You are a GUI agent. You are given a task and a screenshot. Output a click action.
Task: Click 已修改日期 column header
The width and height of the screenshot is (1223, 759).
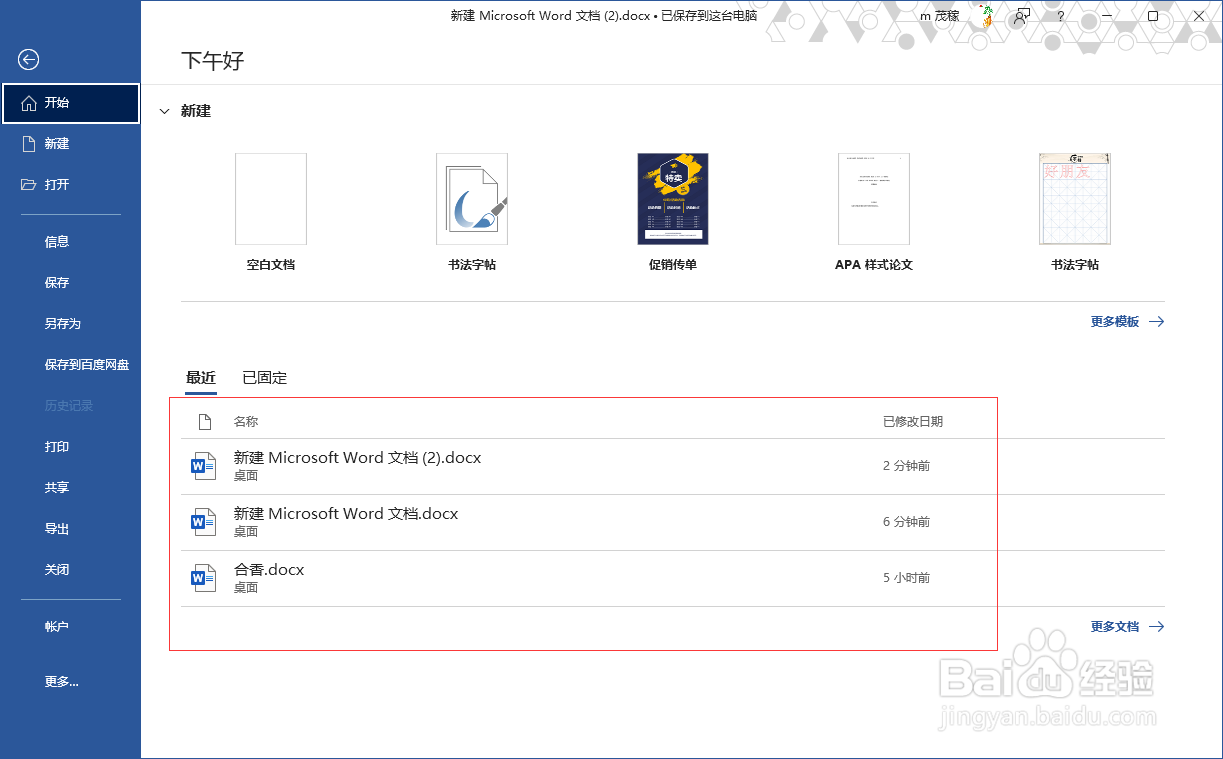[x=913, y=422]
